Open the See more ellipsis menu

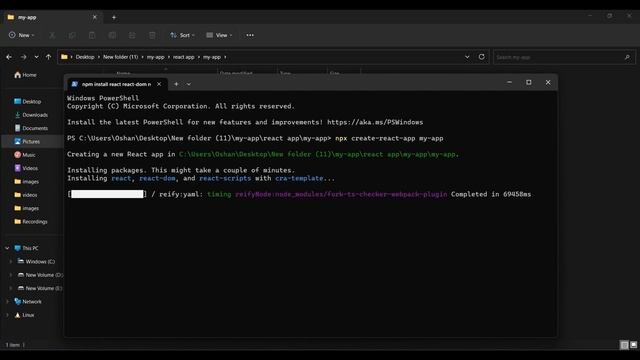(250, 36)
